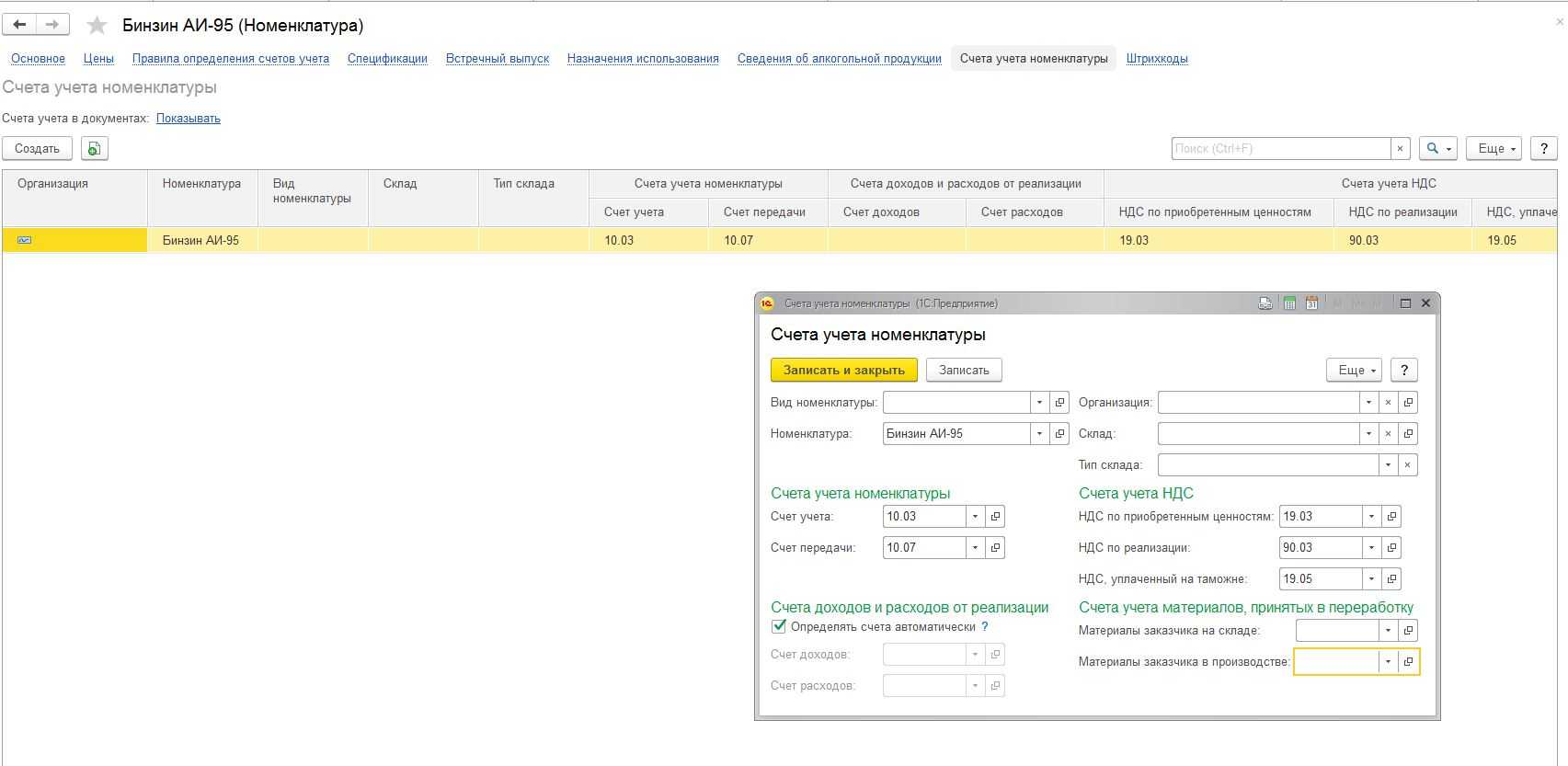Click into the Склад input field
1568x766 pixels.
pyautogui.click(x=1258, y=433)
